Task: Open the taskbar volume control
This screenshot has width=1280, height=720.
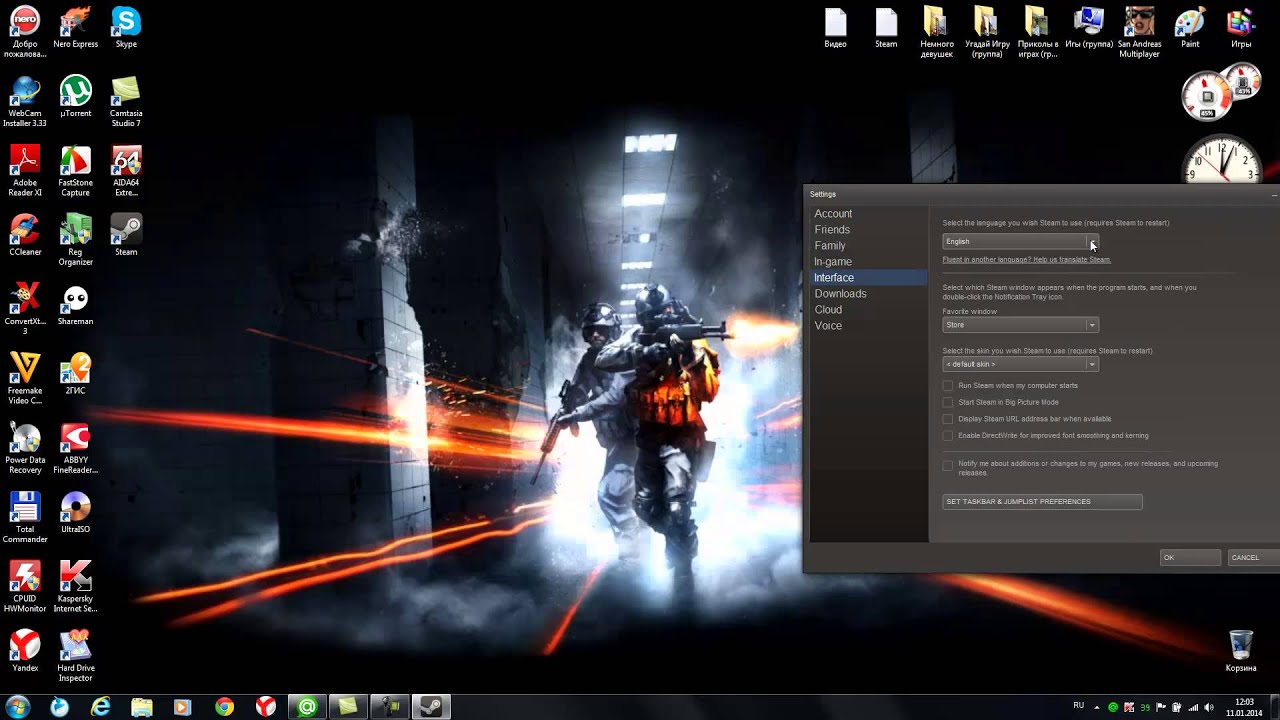Action: click(x=1209, y=707)
